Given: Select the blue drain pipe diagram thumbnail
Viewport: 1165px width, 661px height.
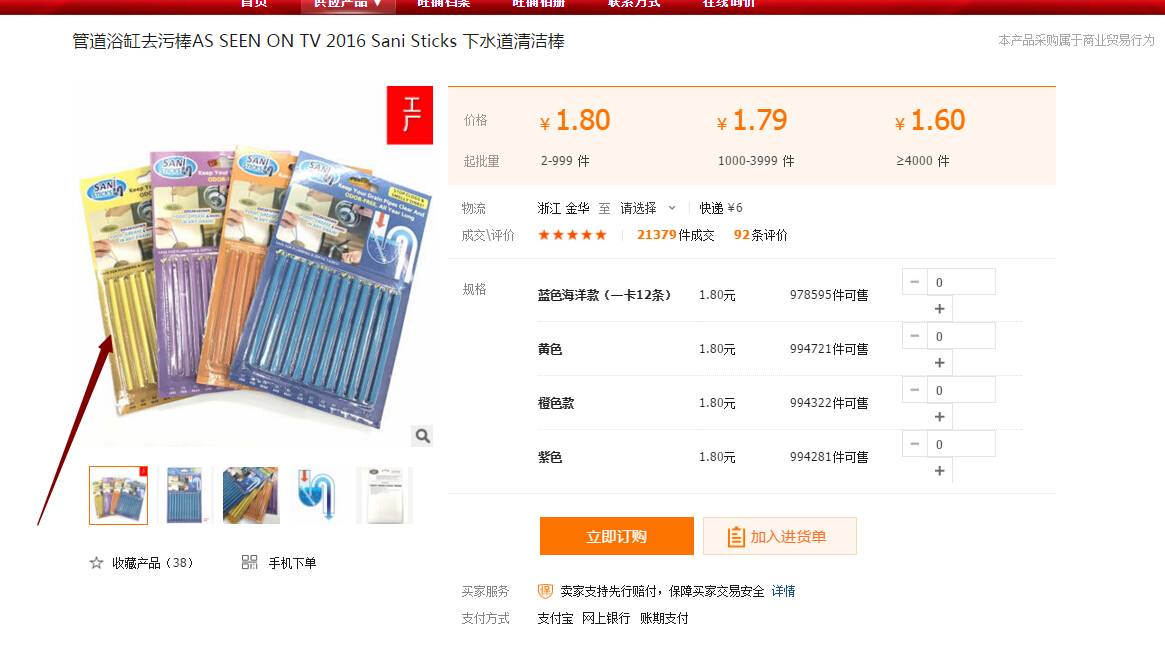Looking at the screenshot, I should pyautogui.click(x=317, y=495).
